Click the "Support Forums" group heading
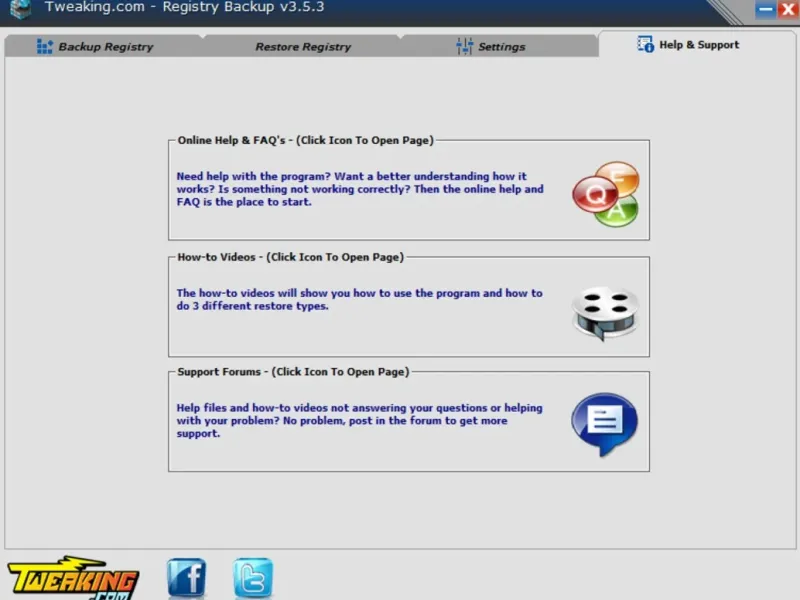This screenshot has height=600, width=800. click(x=293, y=372)
